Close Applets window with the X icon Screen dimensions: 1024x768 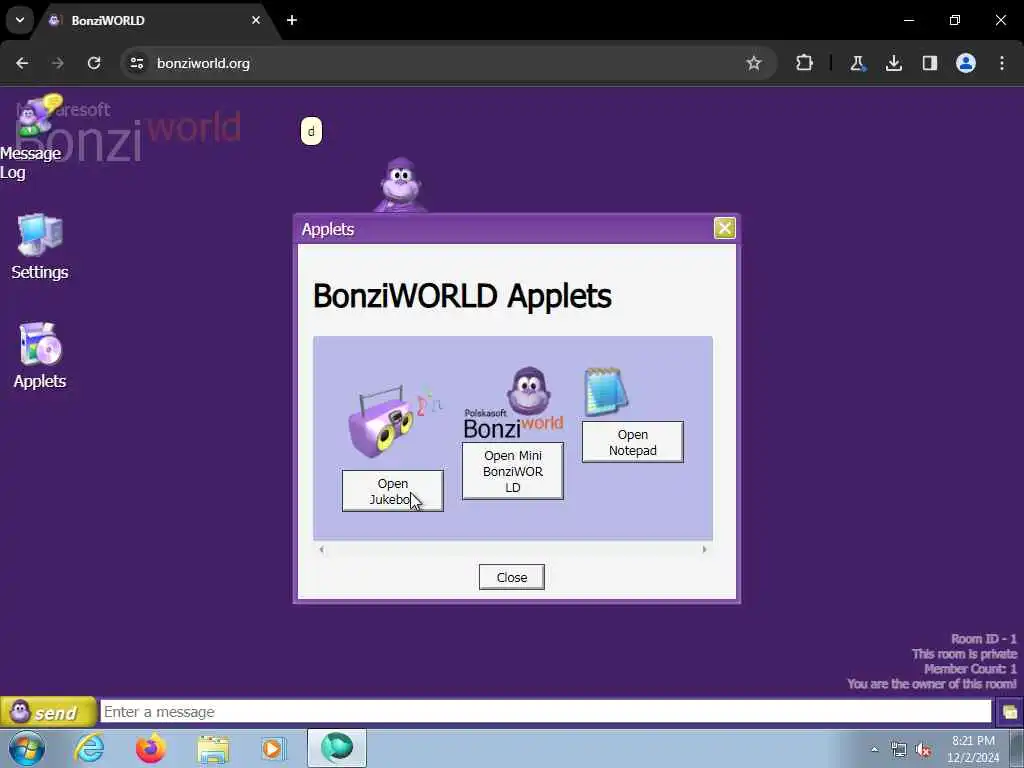(724, 228)
